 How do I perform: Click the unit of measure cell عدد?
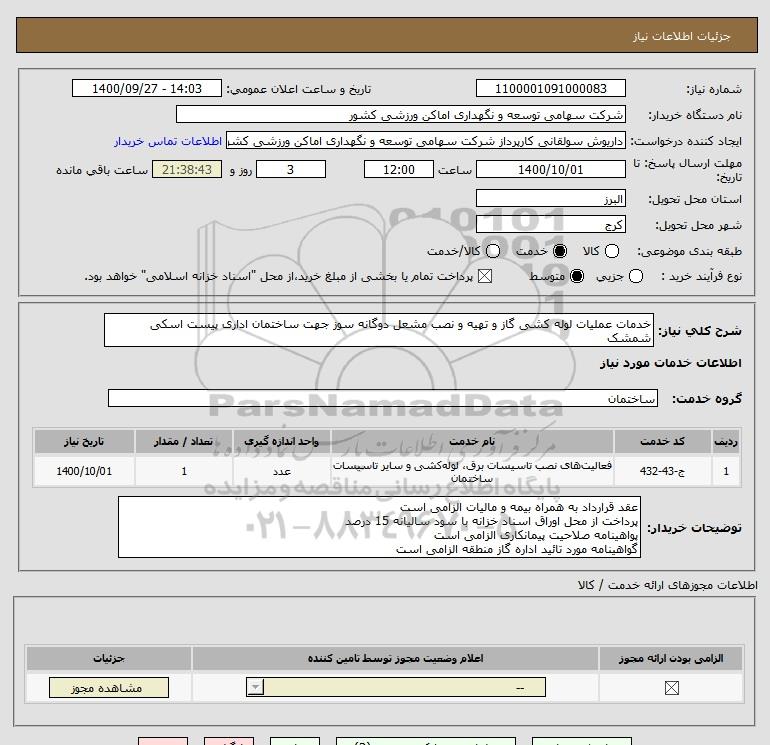point(282,471)
